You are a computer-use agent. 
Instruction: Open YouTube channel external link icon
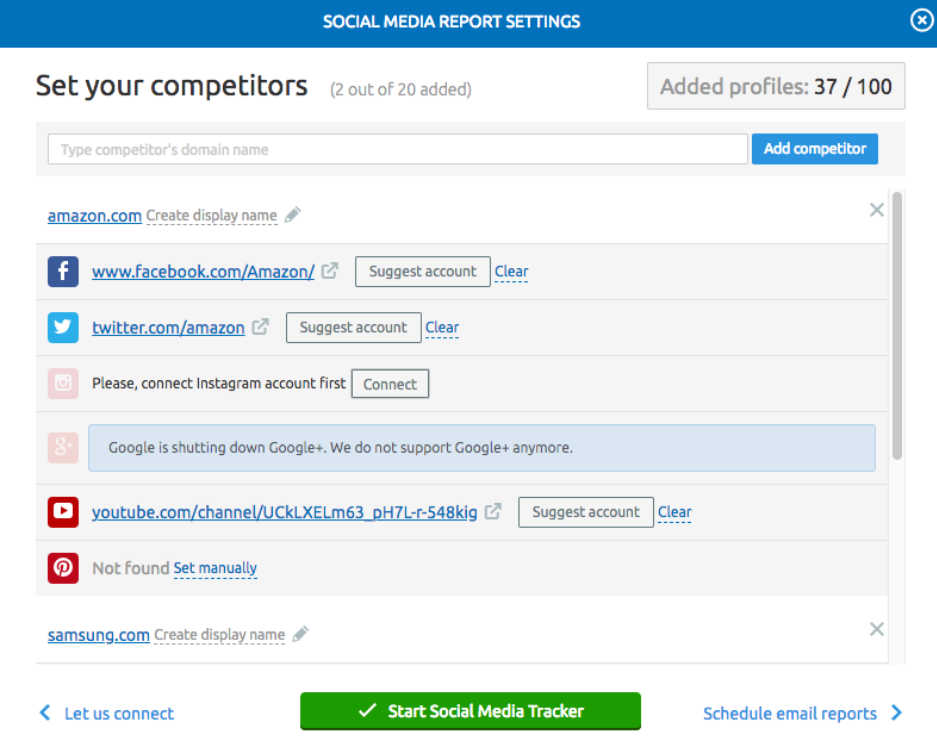pos(493,512)
